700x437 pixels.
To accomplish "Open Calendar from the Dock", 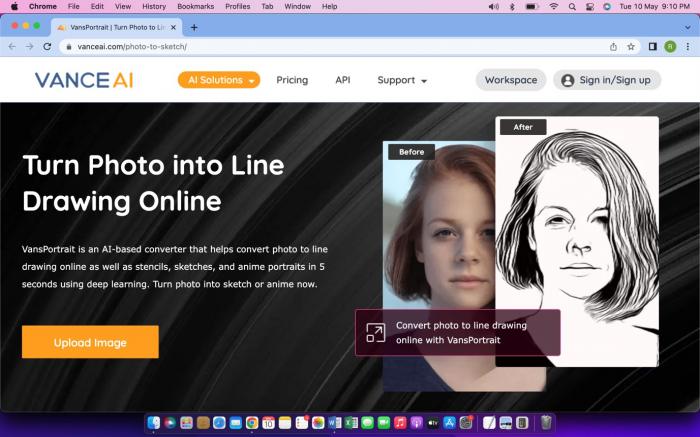I will click(x=268, y=422).
